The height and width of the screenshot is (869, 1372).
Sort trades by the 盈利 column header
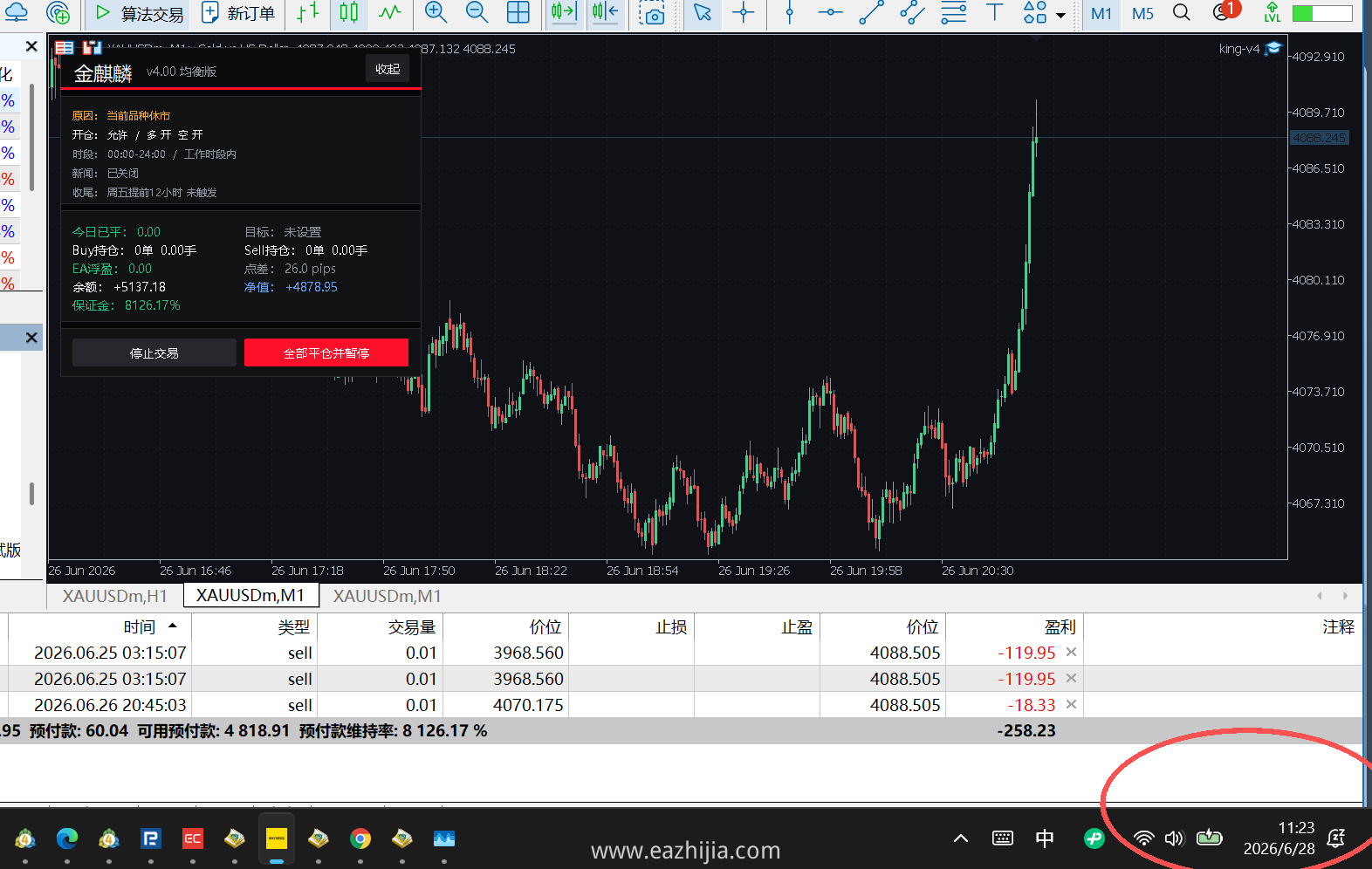click(x=1060, y=626)
